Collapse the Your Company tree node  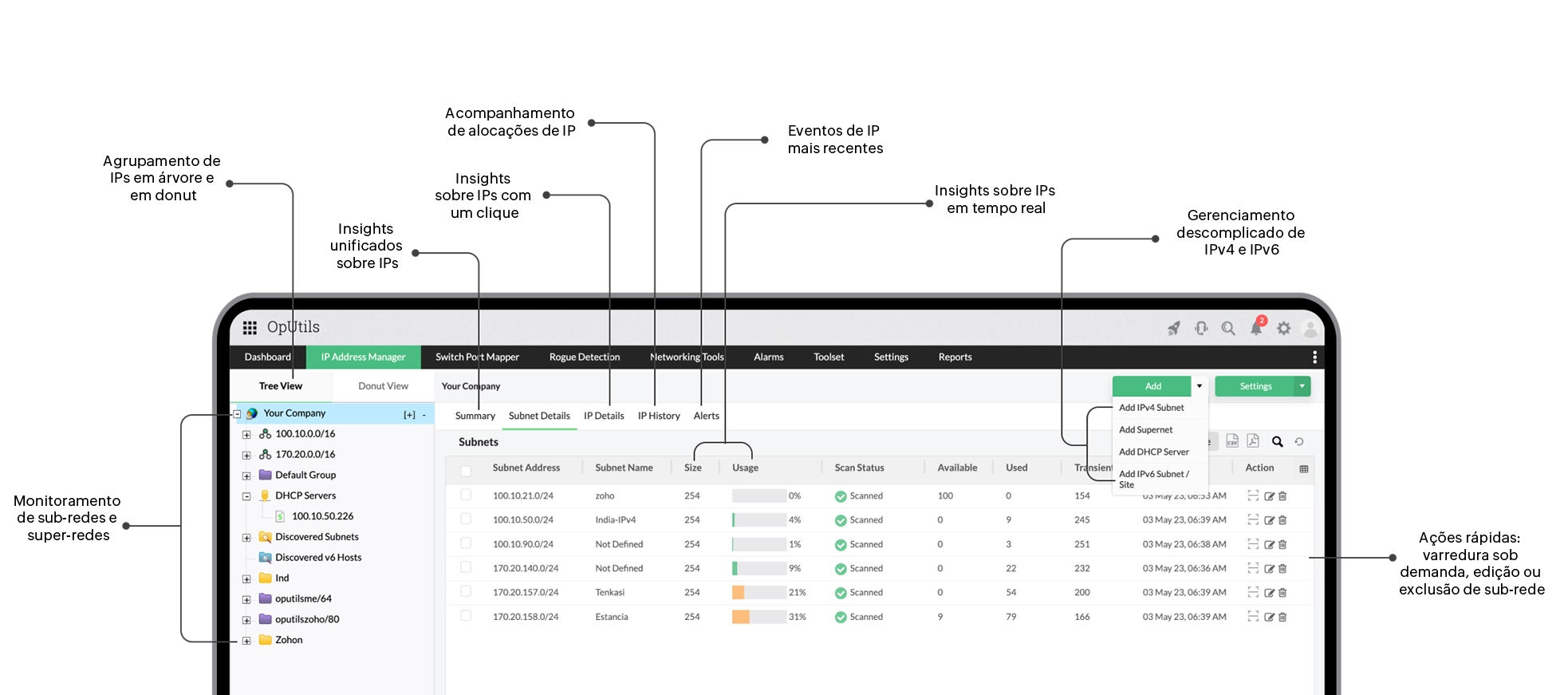pyautogui.click(x=237, y=414)
